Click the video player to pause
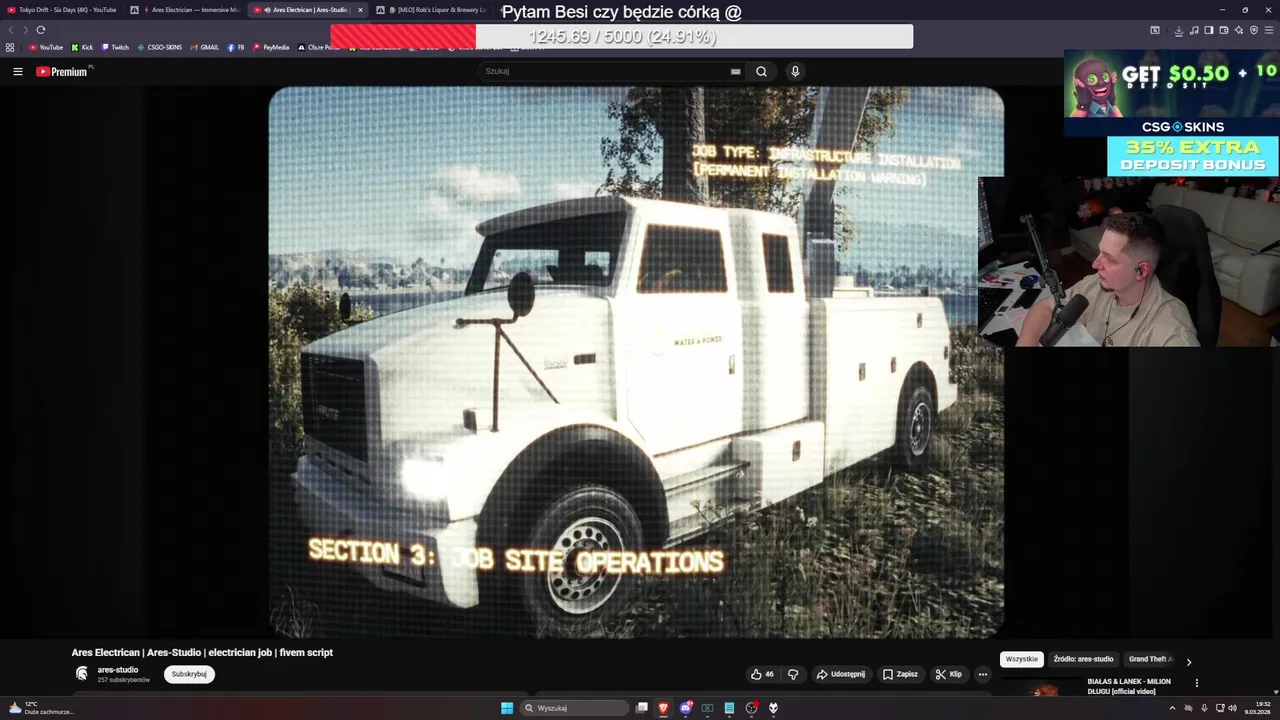Screen dimensions: 1280x720 coord(636,362)
